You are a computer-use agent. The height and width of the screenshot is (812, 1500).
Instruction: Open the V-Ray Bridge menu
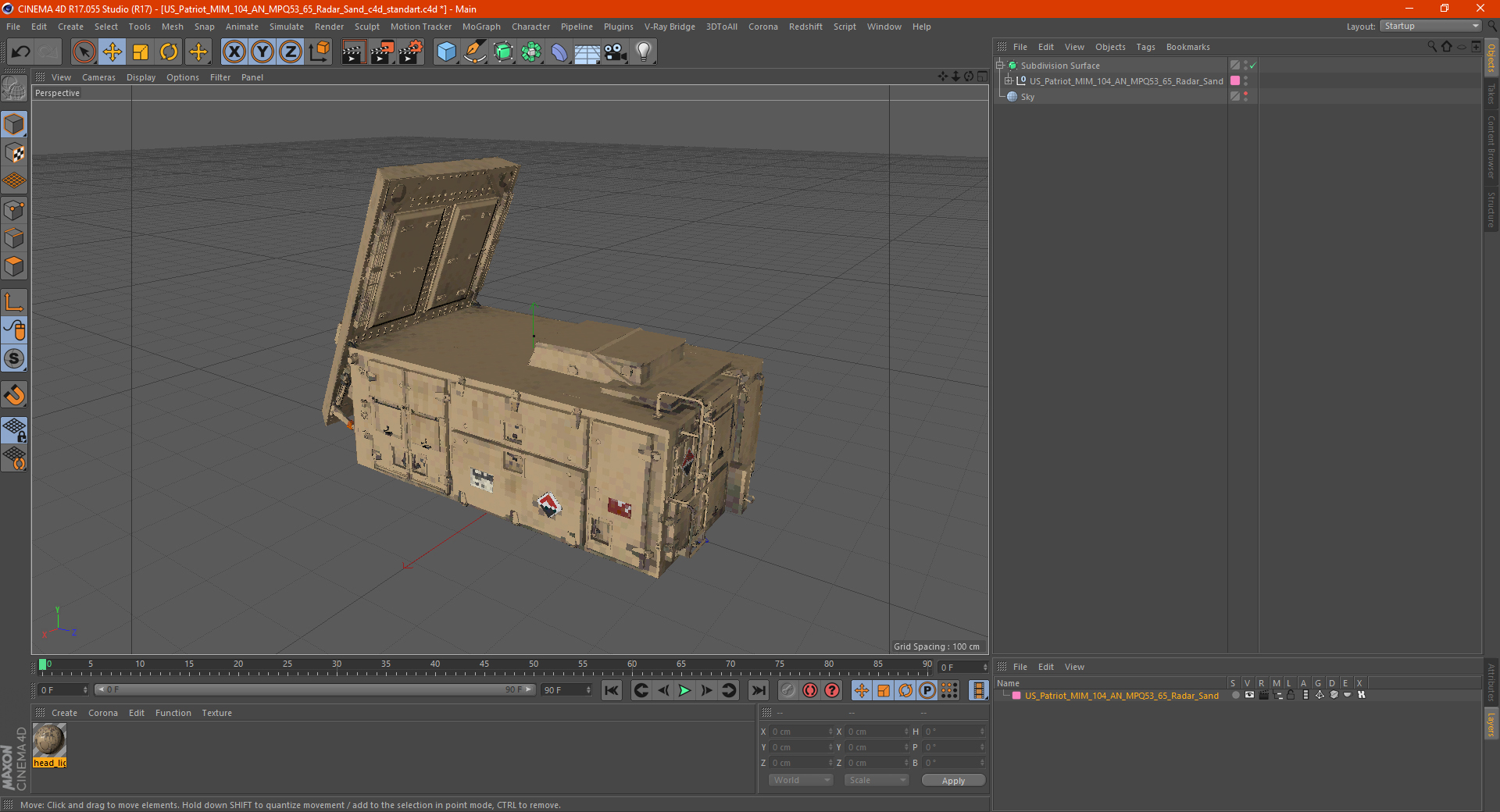[x=670, y=27]
